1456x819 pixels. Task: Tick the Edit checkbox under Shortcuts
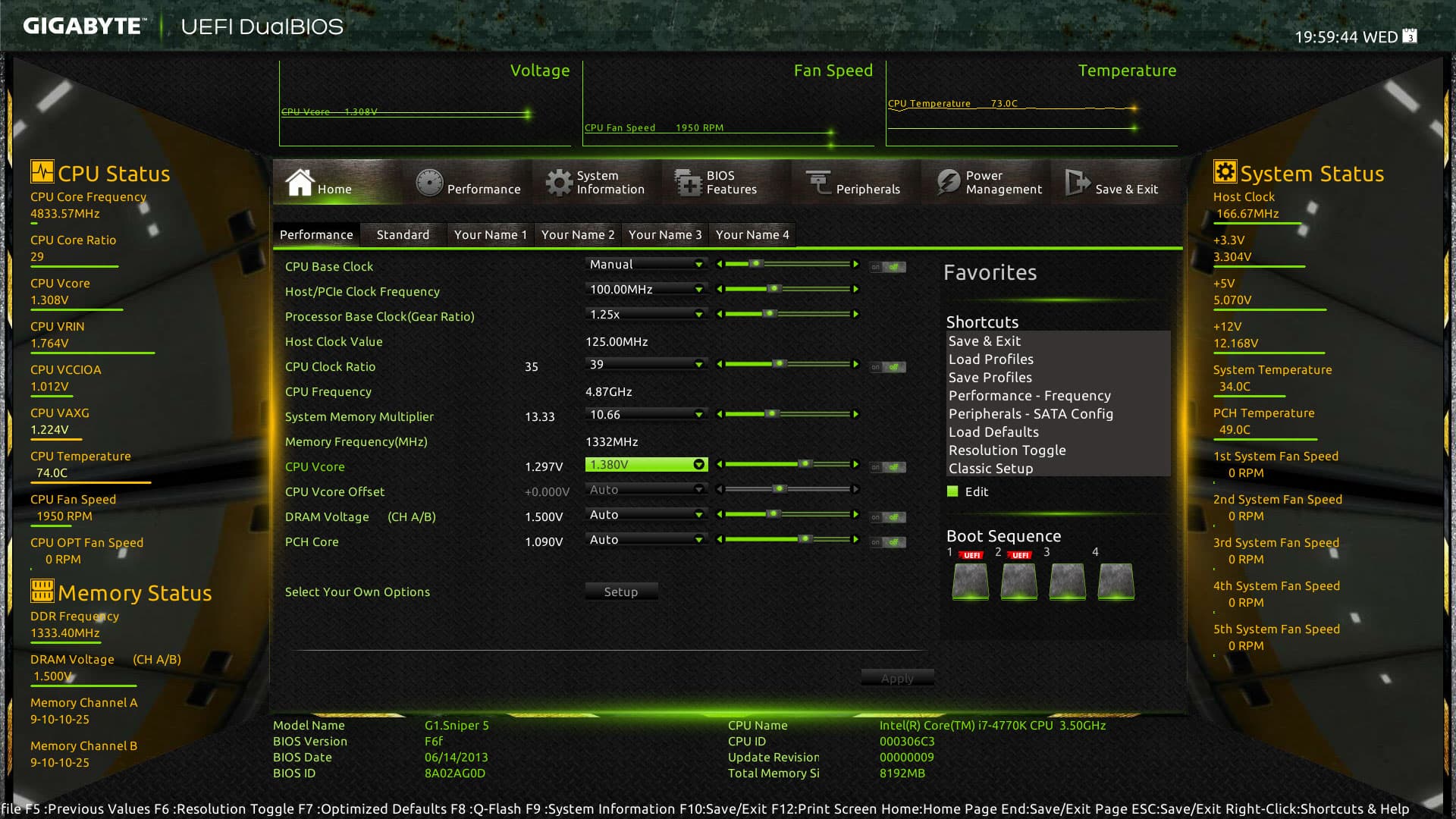952,491
